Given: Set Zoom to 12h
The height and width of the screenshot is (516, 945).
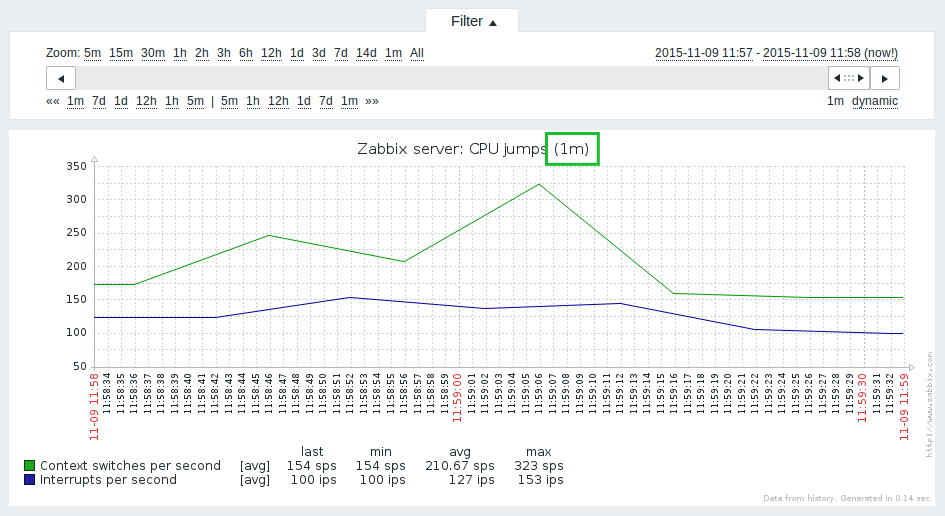Looking at the screenshot, I should click(x=271, y=53).
